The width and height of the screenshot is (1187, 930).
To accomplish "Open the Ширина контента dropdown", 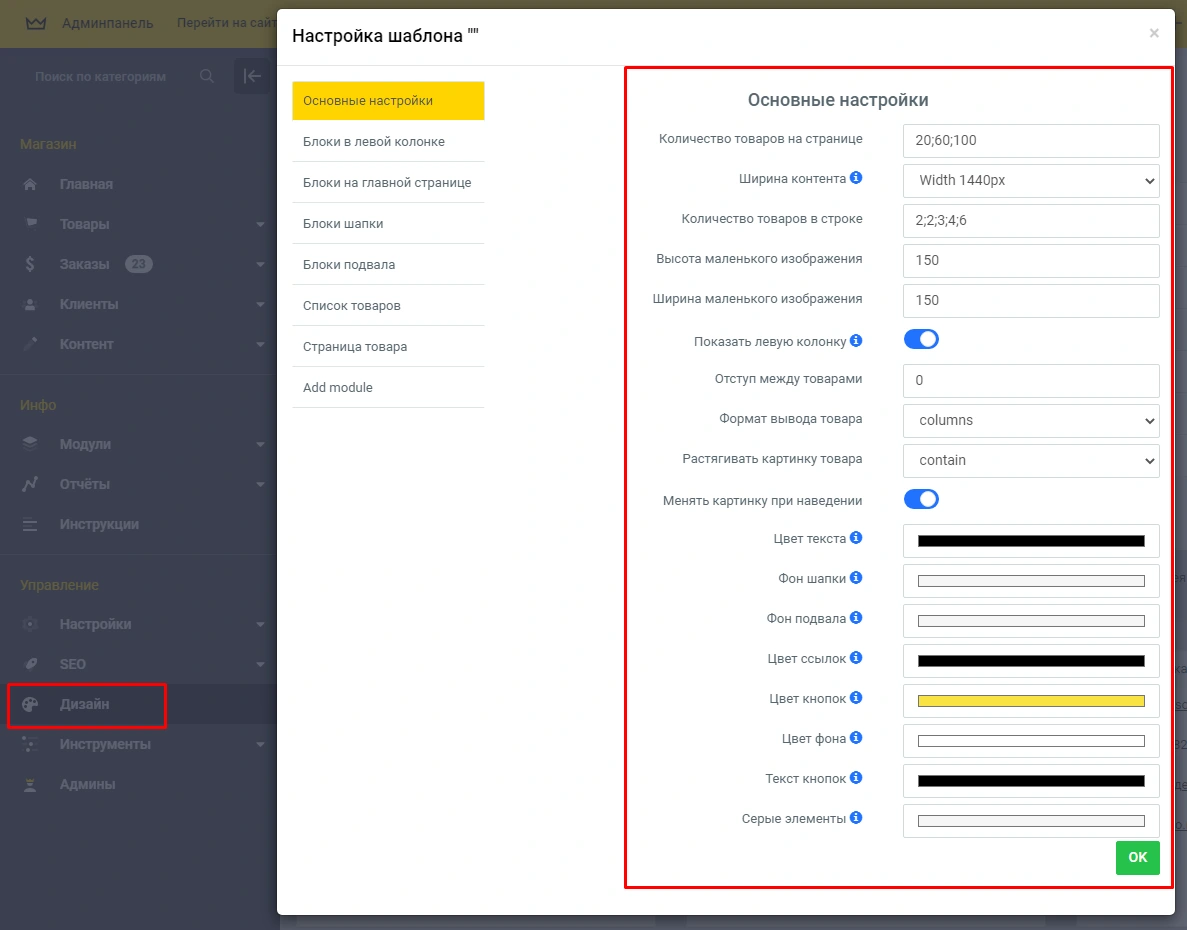I will 1030,181.
